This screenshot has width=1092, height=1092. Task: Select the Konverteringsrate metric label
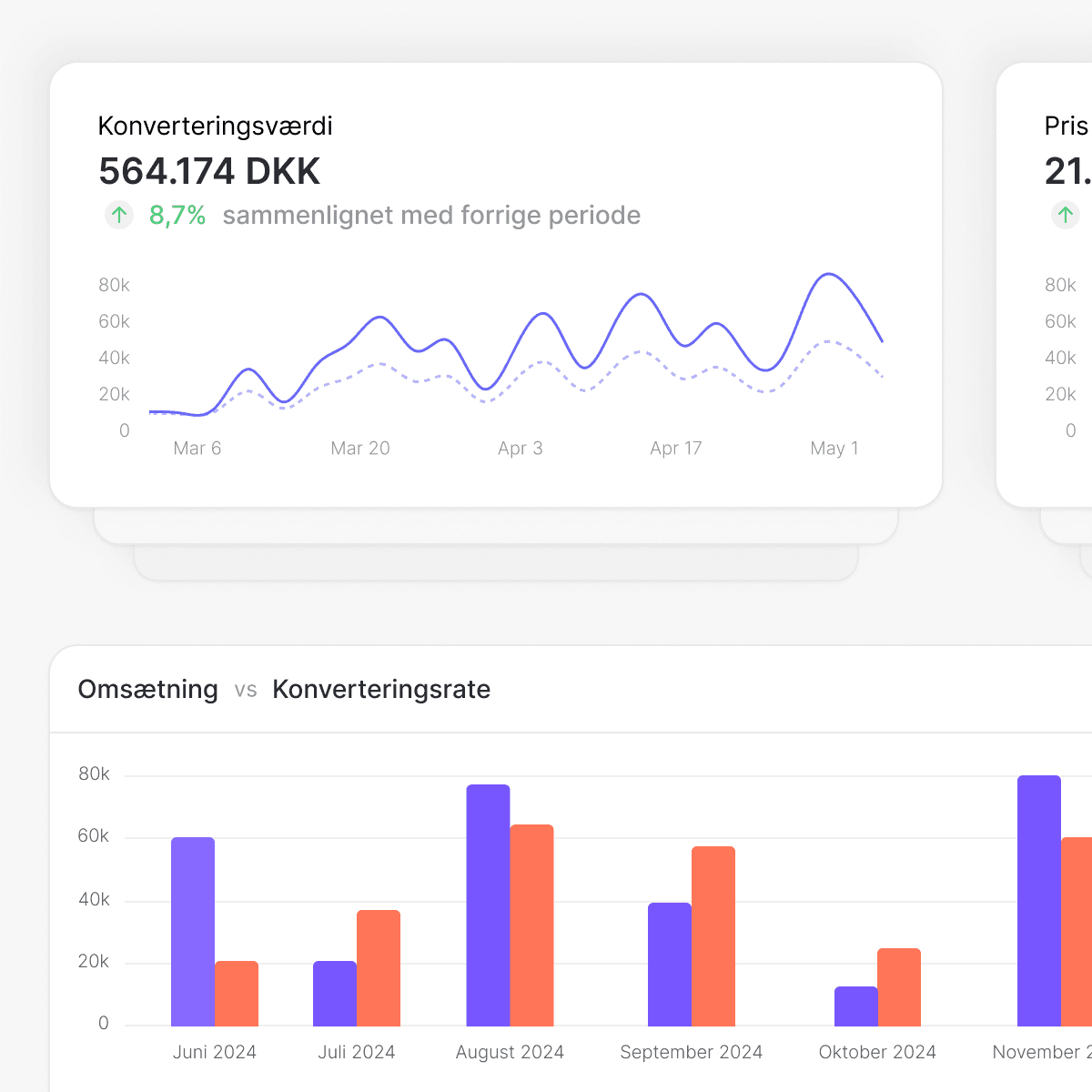[x=381, y=690]
